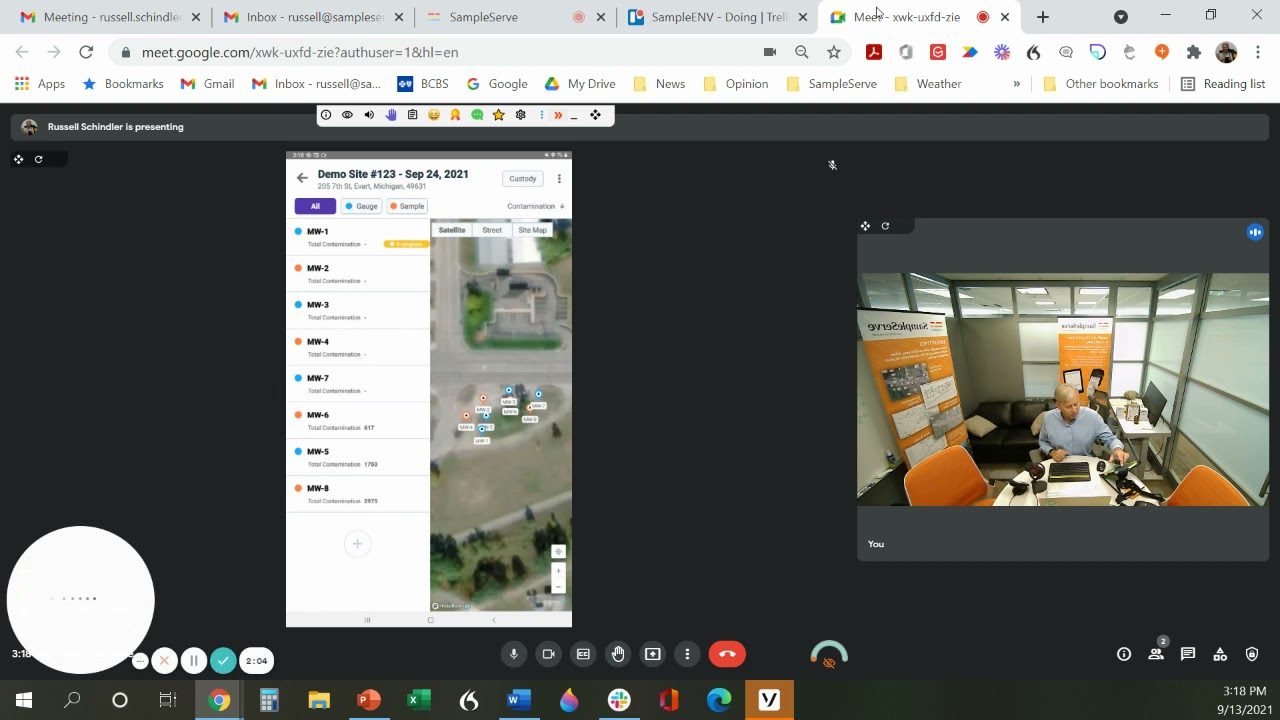The width and height of the screenshot is (1280, 720).
Task: Select MW-8 well row
Action: tap(358, 494)
